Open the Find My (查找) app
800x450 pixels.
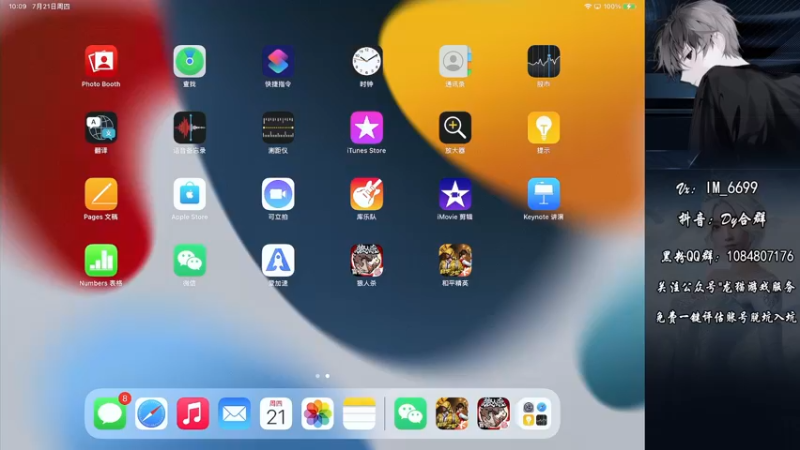(189, 61)
